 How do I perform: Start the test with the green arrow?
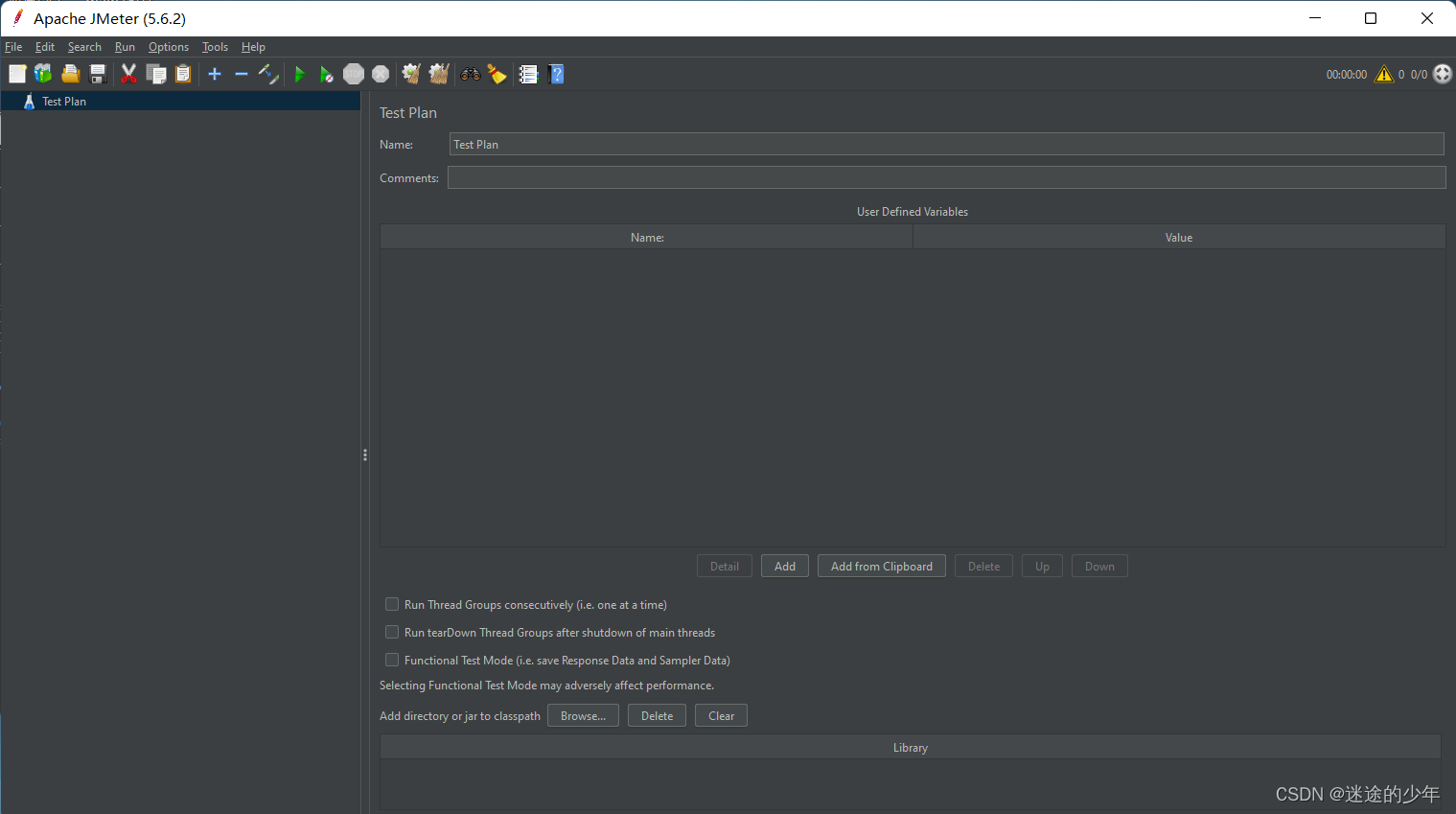click(300, 74)
